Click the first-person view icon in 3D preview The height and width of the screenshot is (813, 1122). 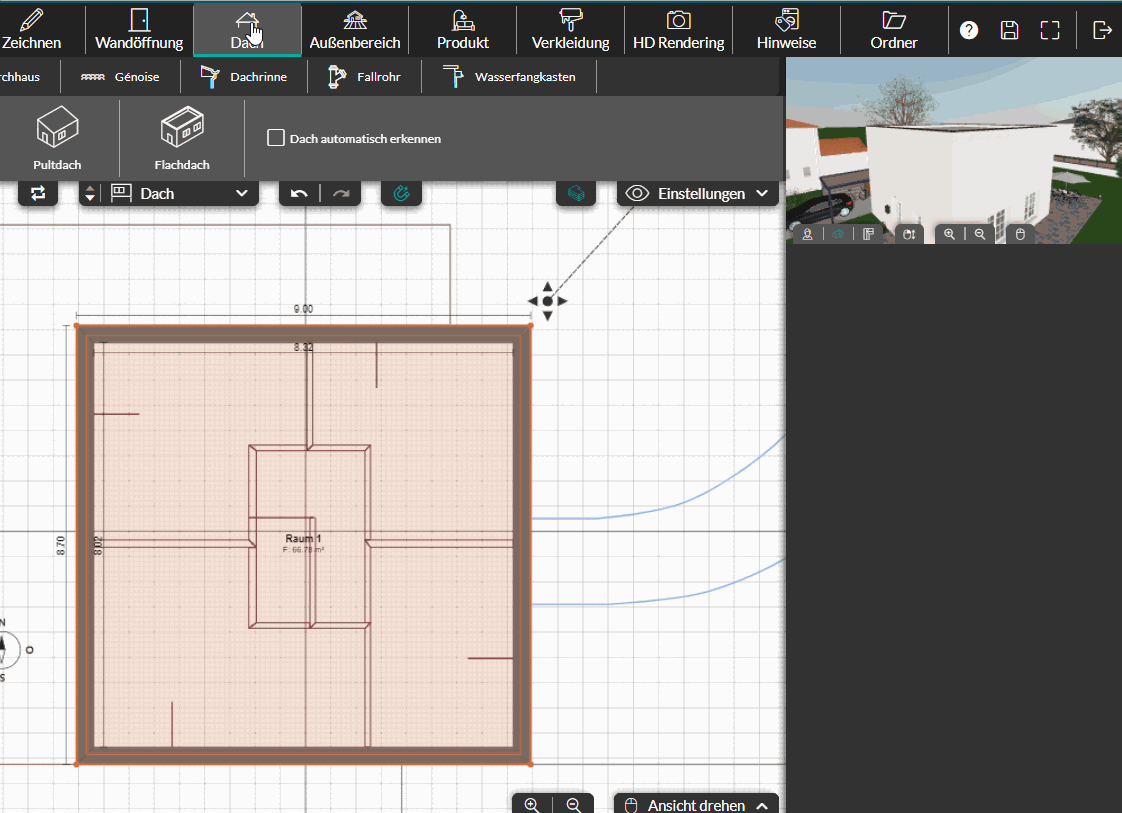tap(808, 234)
